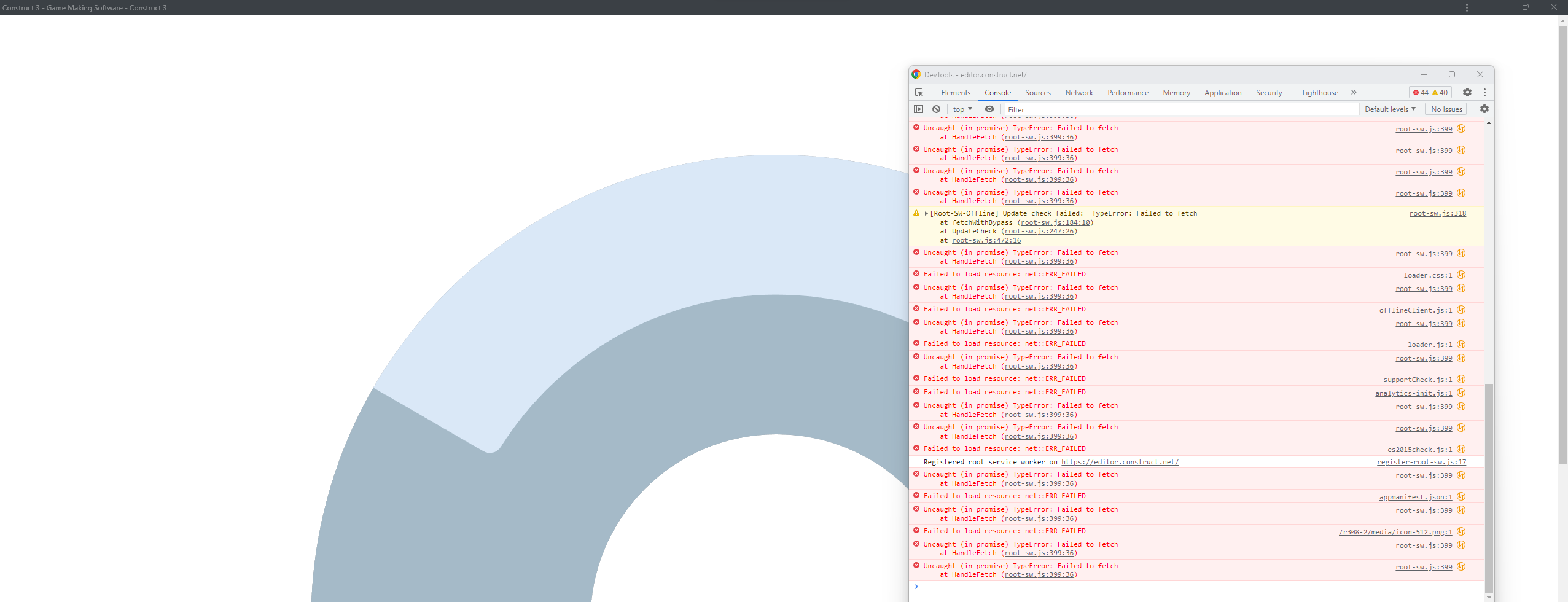Clear the console with the clear icon
The height and width of the screenshot is (602, 1568).
pos(937,109)
